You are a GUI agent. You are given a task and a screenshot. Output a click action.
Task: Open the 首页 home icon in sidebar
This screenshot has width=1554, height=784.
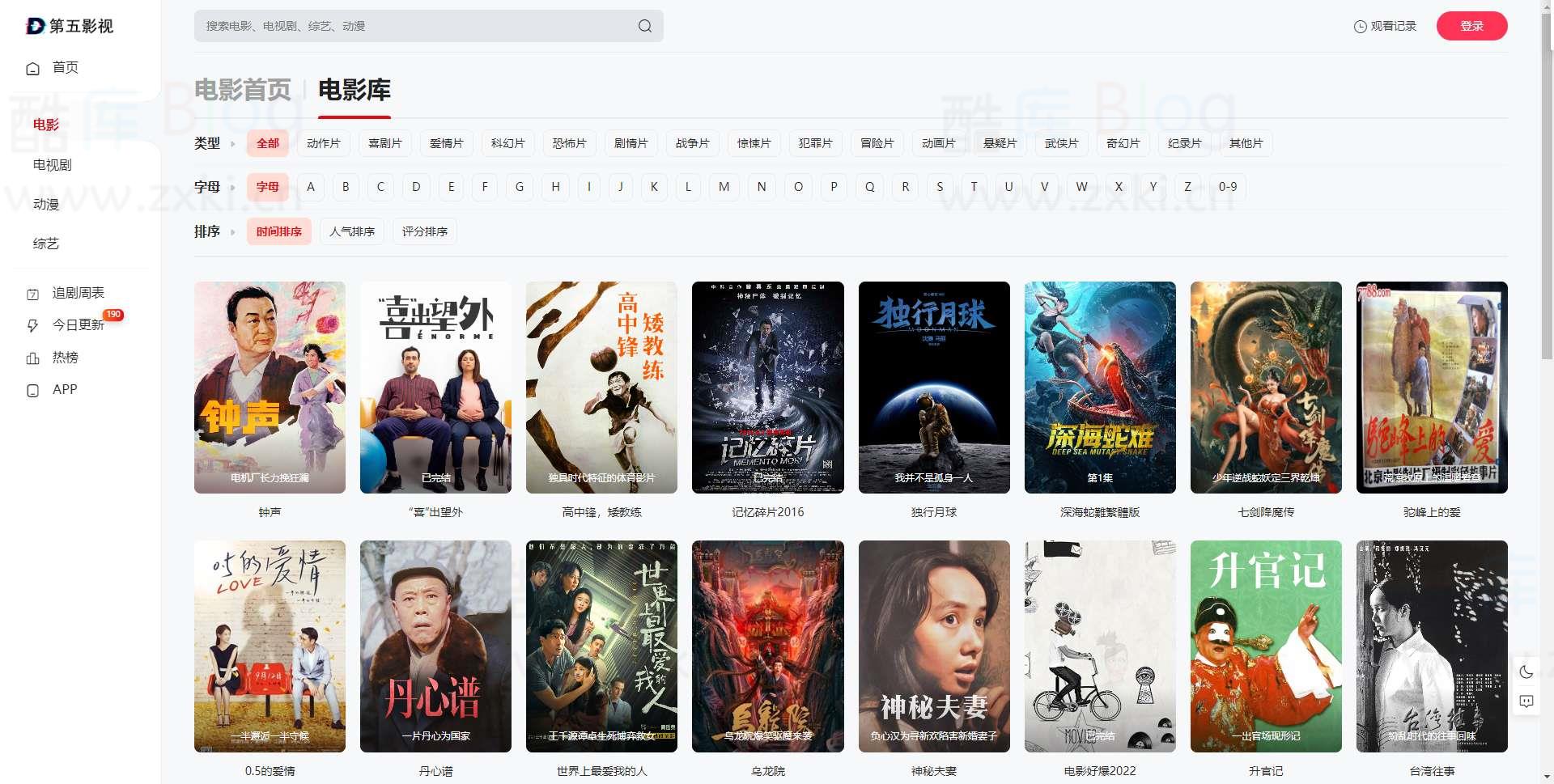[x=32, y=69]
